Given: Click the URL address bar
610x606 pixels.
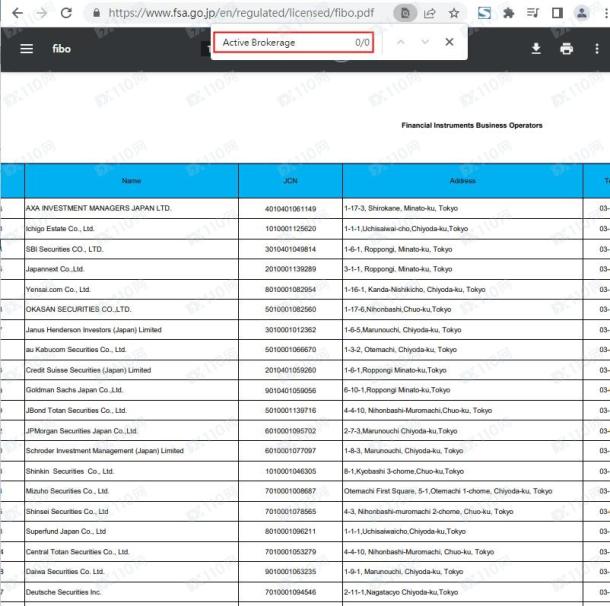Looking at the screenshot, I should coord(241,13).
